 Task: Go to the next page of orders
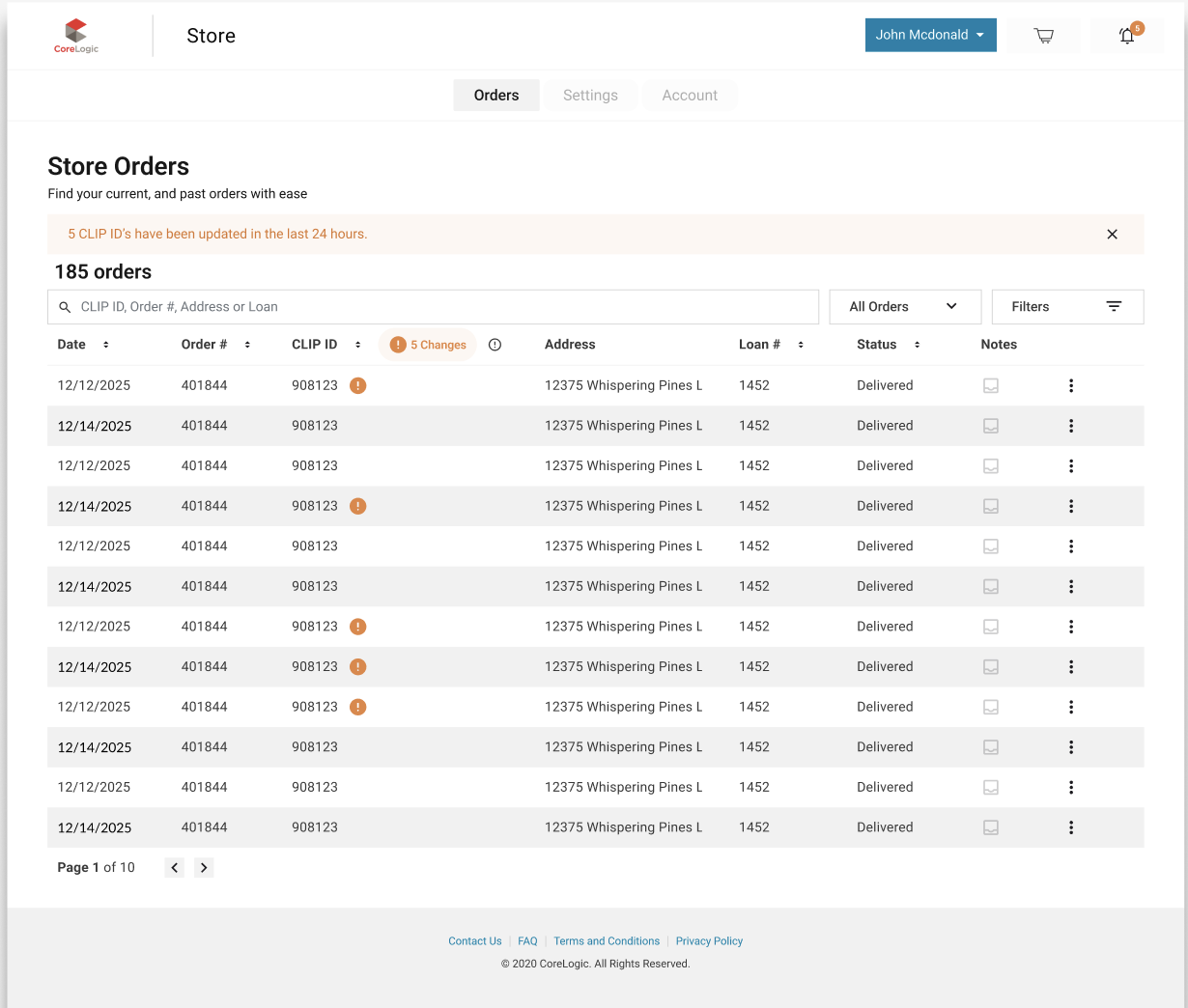coord(204,867)
